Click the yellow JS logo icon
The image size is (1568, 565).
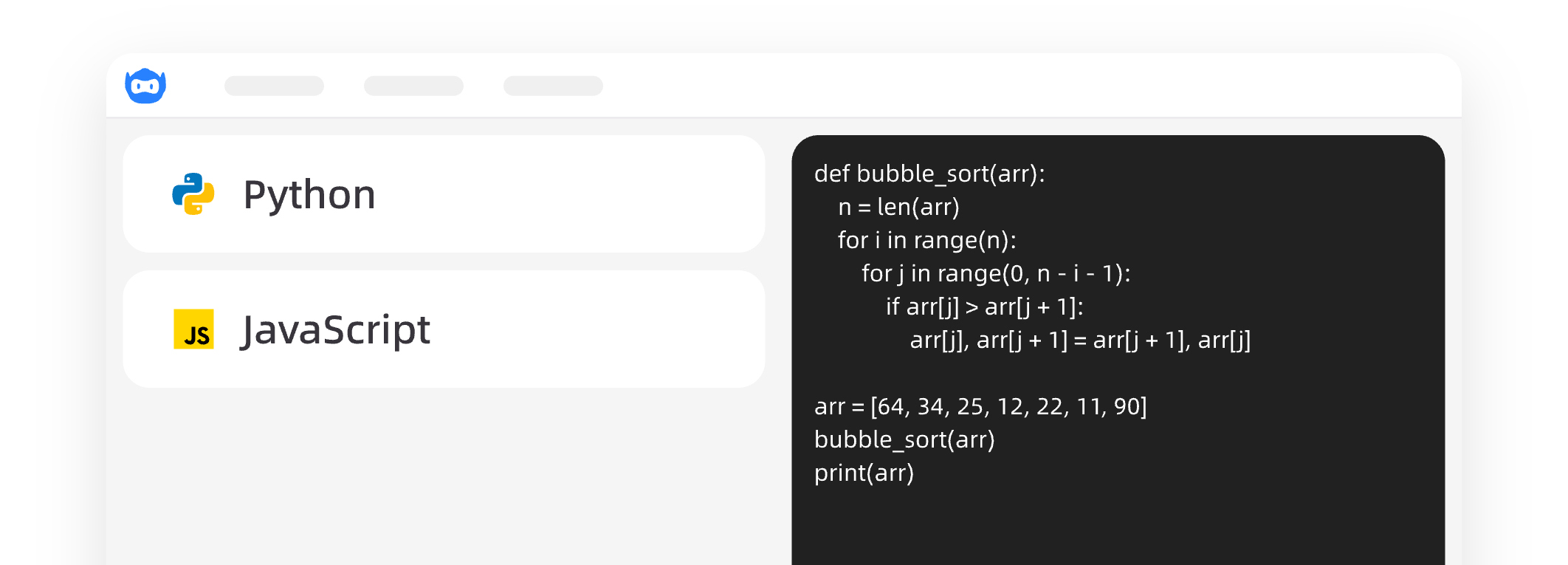(193, 329)
